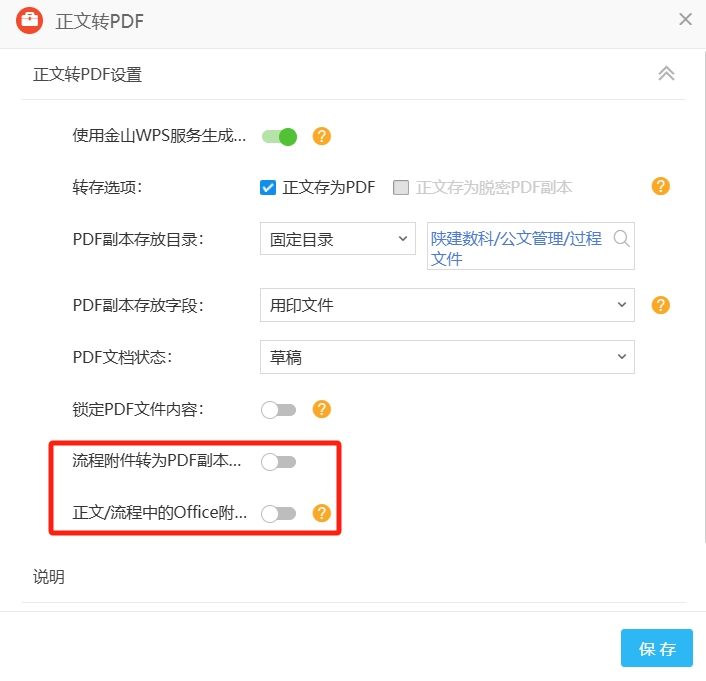706x681 pixels.
Task: Turn on 流程附件转为PDF副本 toggle
Action: [x=279, y=461]
